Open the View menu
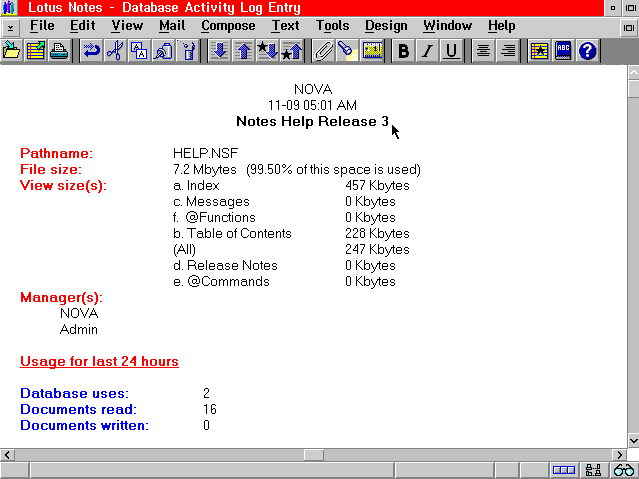Image resolution: width=639 pixels, height=479 pixels. 127,26
